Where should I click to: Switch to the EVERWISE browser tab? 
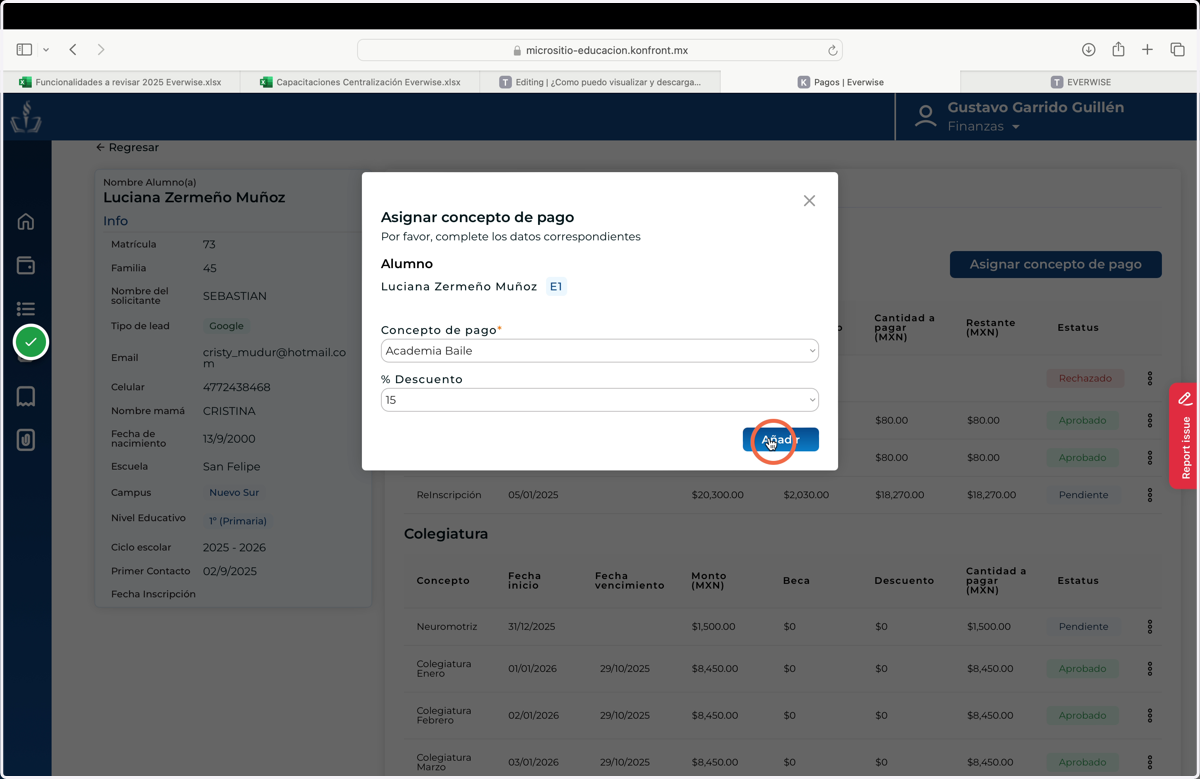click(1080, 82)
